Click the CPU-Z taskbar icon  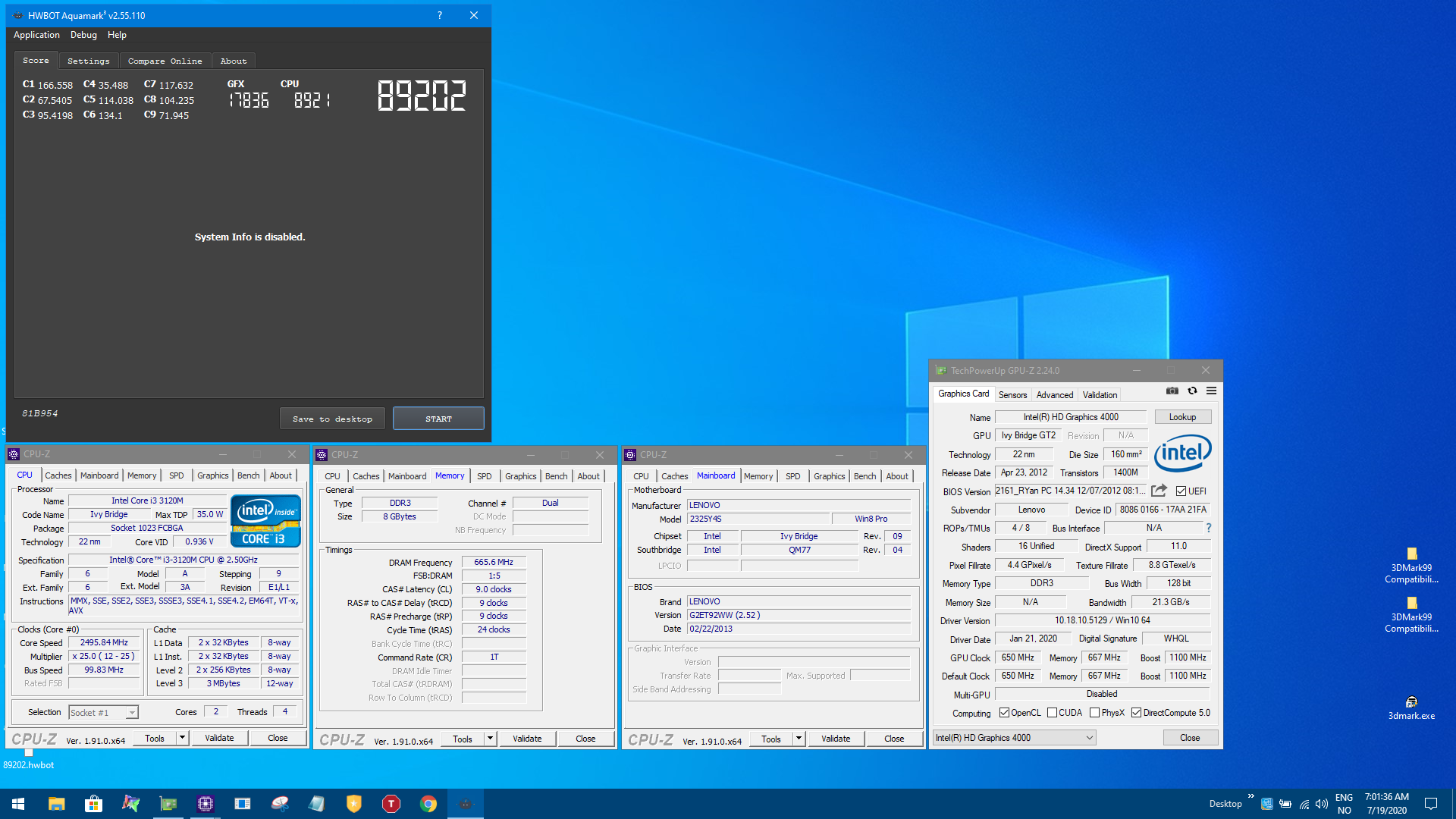[x=205, y=804]
